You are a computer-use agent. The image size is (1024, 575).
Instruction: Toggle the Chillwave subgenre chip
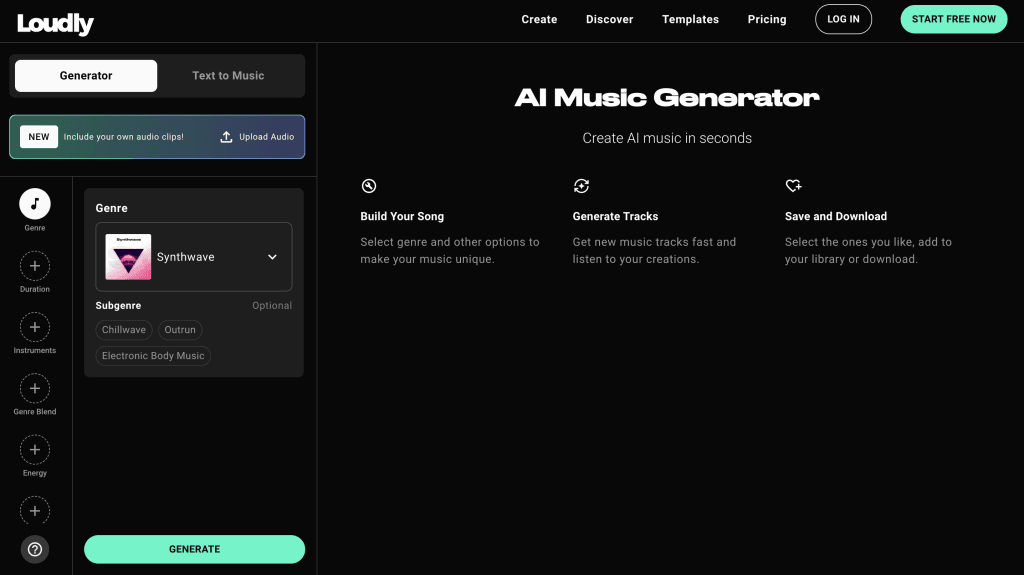[124, 330]
